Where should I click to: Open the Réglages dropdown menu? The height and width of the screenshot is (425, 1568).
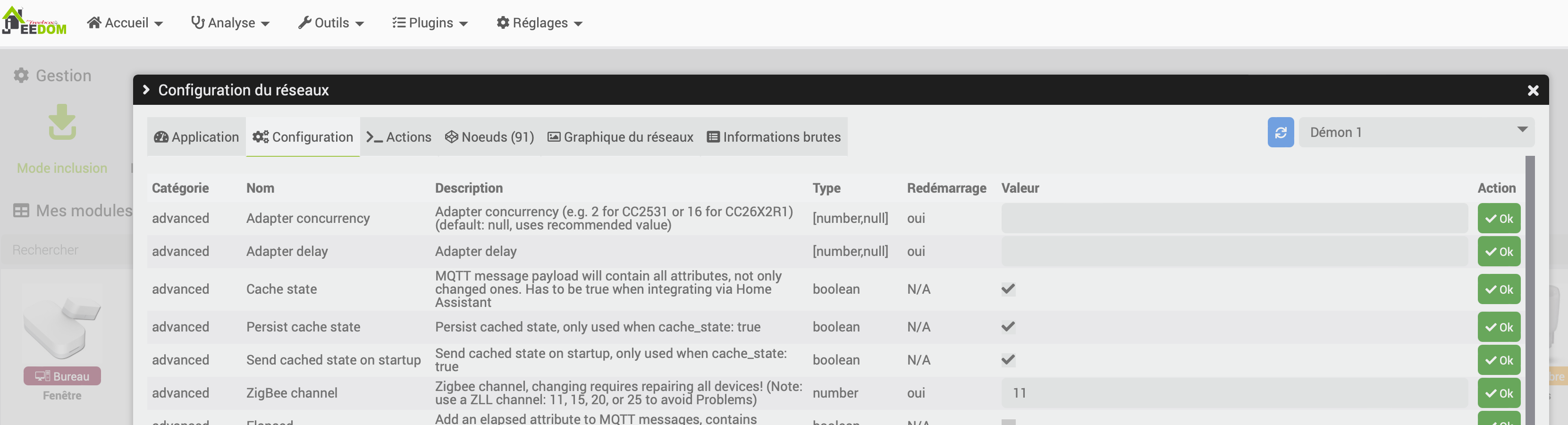click(540, 23)
